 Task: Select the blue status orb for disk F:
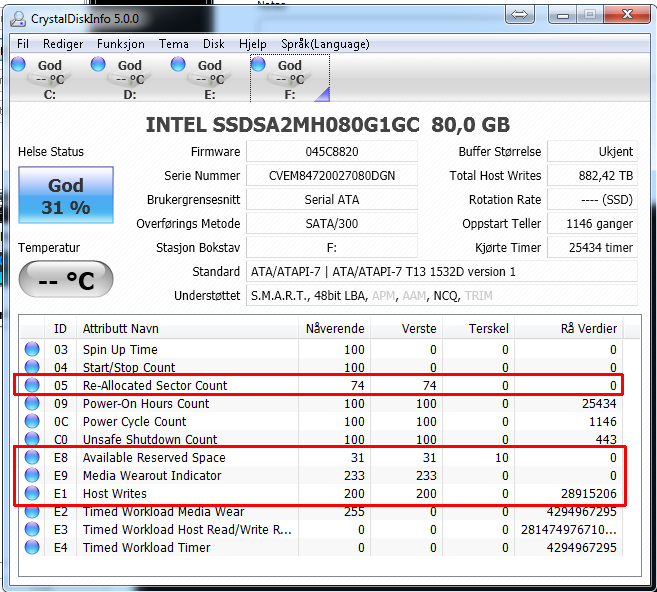point(258,64)
